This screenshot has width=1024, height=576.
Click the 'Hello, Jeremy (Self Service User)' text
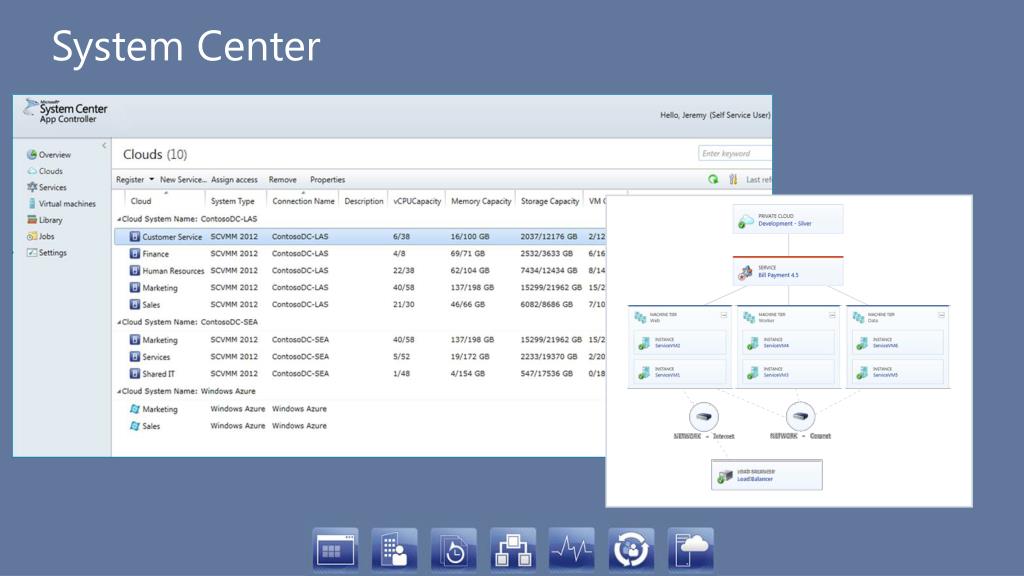[715, 115]
